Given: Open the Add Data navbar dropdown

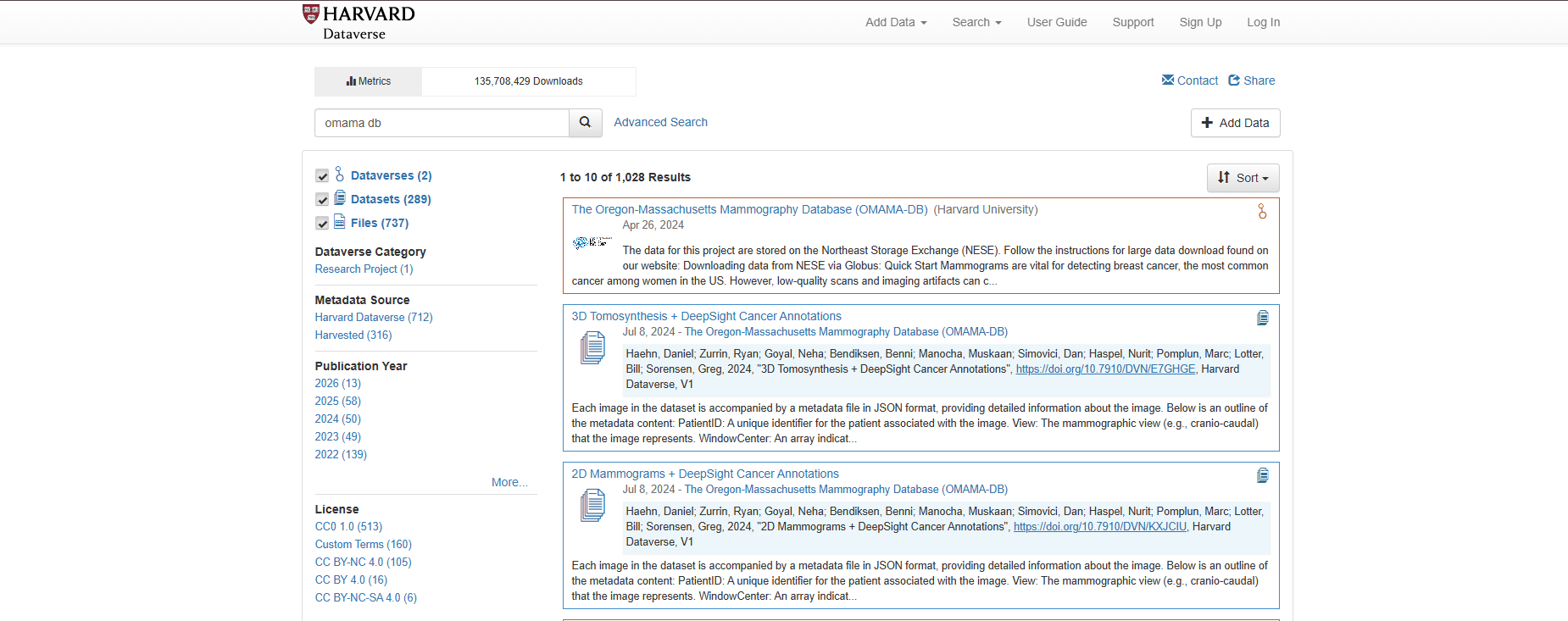Looking at the screenshot, I should tap(896, 22).
